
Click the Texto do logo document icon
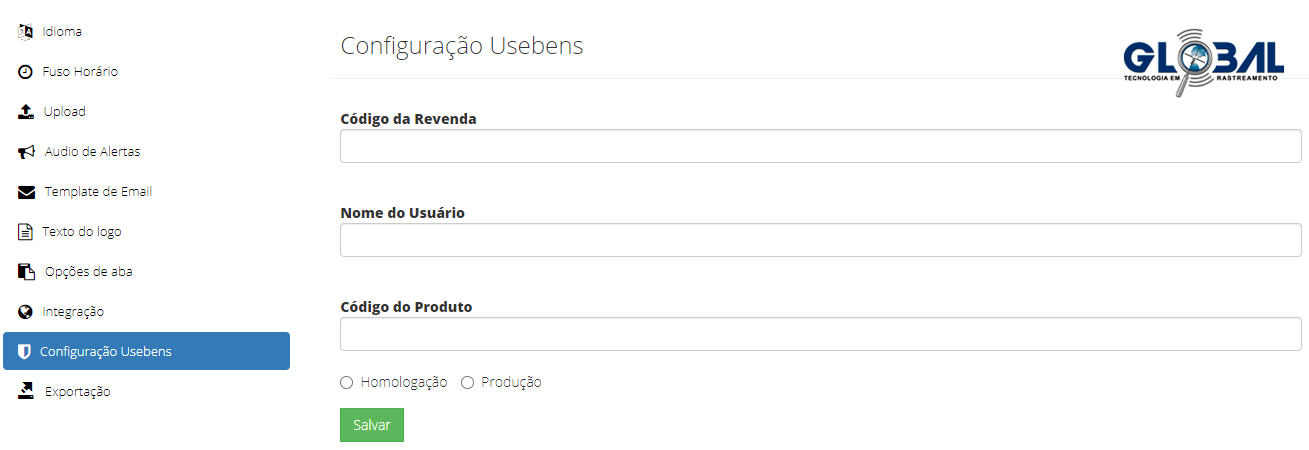(x=26, y=232)
